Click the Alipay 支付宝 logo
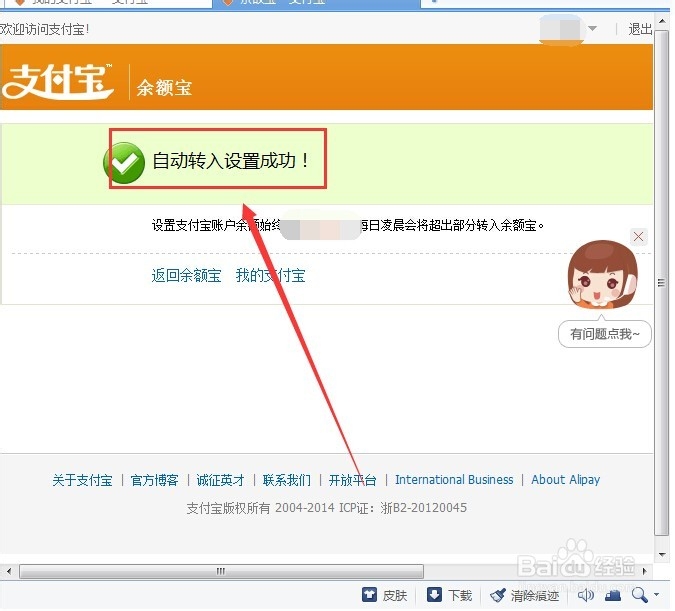 click(x=58, y=81)
